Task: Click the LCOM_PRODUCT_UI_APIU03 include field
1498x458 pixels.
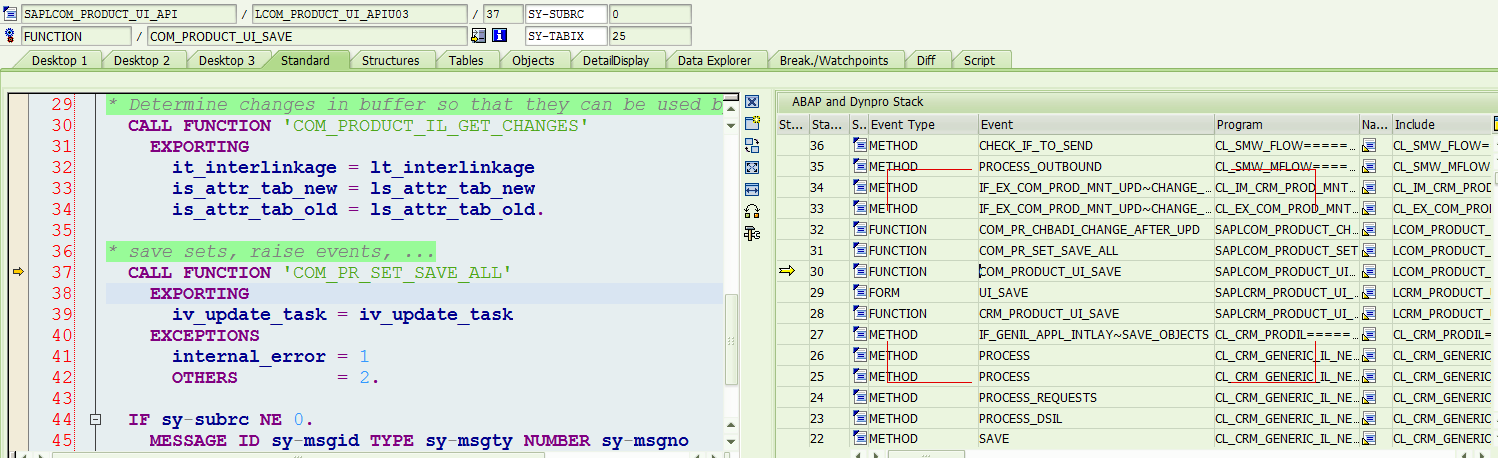Action: tap(359, 15)
